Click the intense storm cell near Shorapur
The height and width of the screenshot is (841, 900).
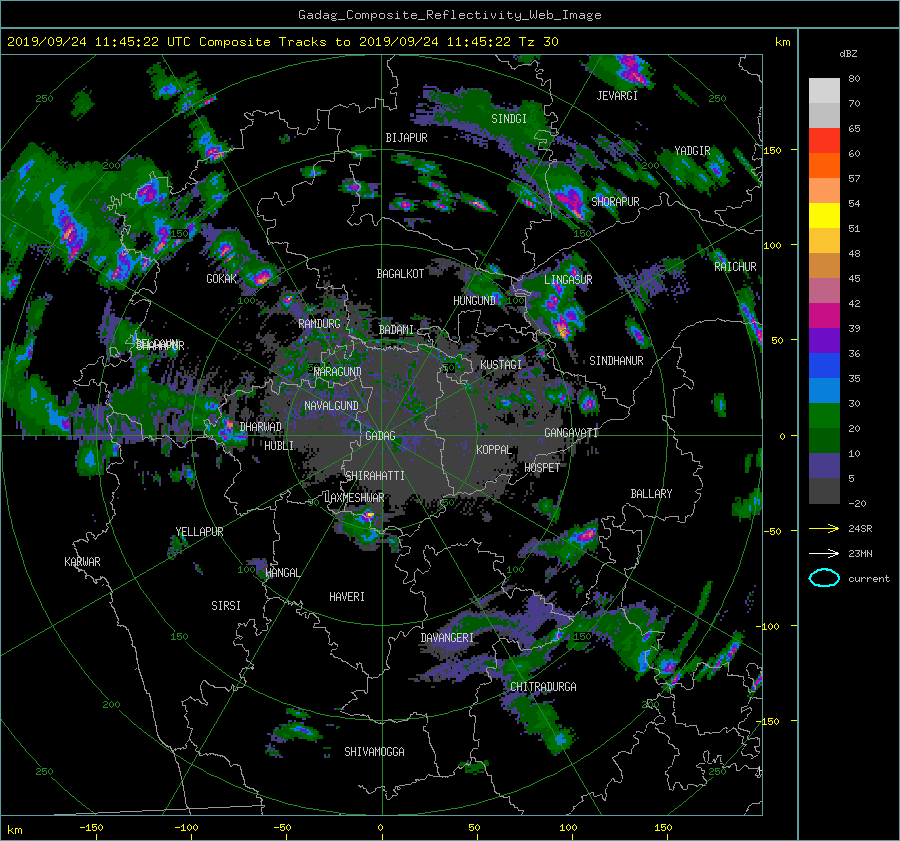pyautogui.click(x=570, y=199)
